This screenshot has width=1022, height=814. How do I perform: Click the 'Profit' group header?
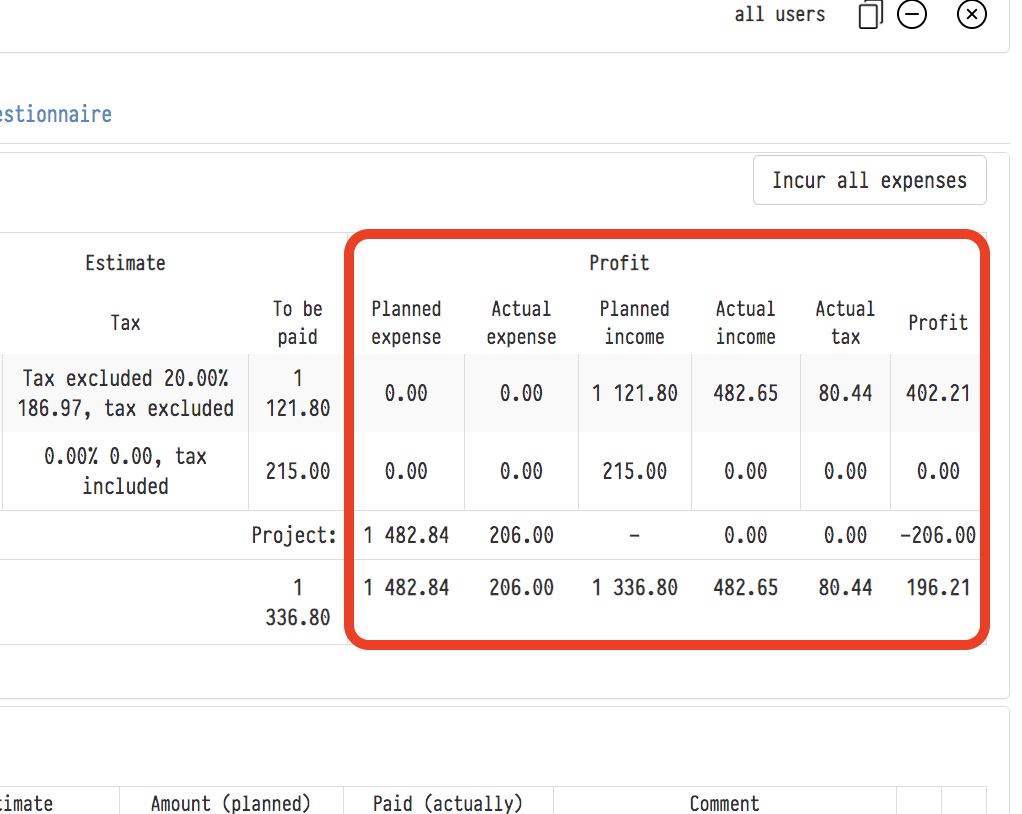click(x=619, y=263)
